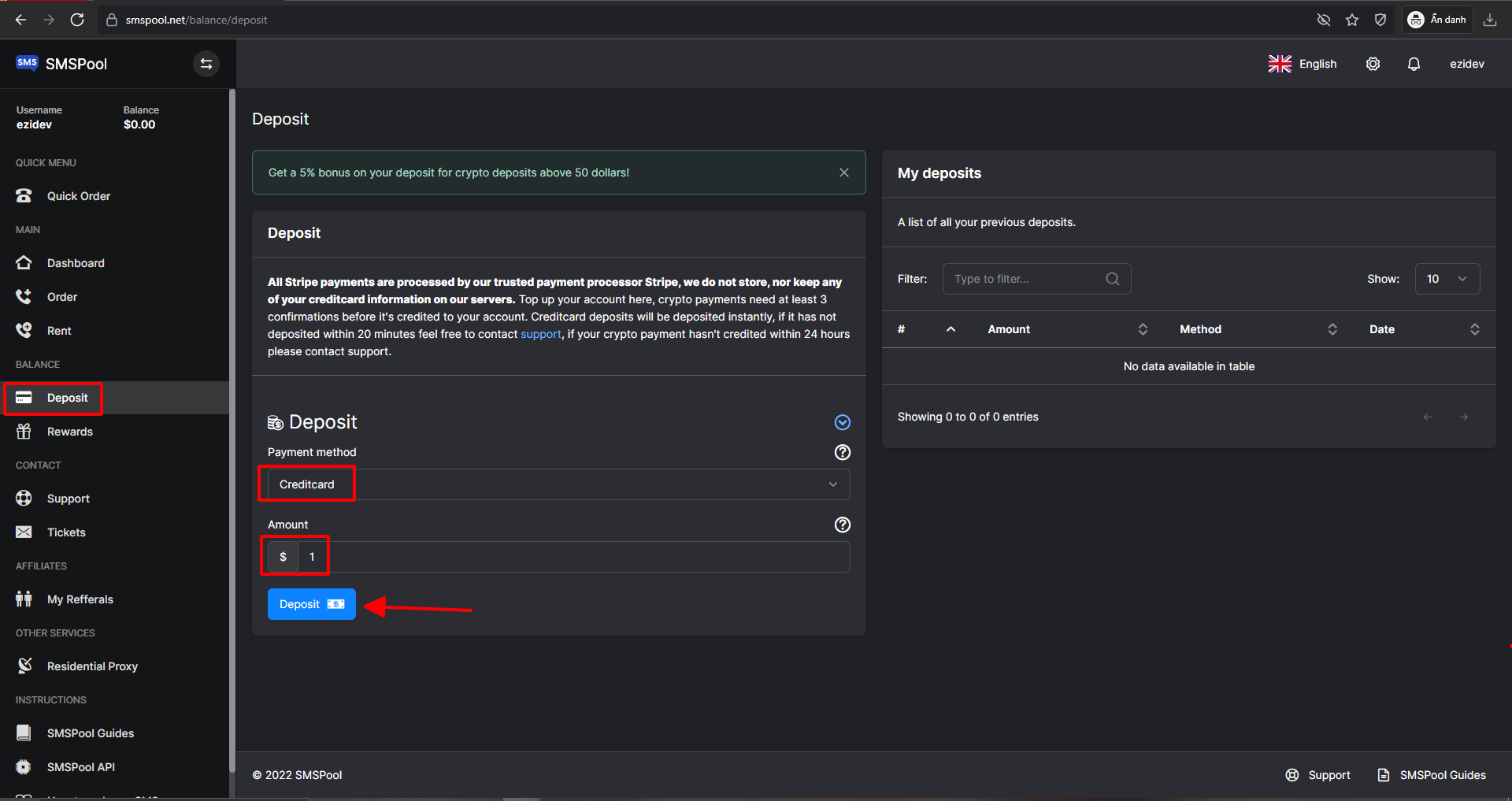Click the eye-slash tracking icon in address bar
Screen dimensions: 1512x801
(x=1324, y=20)
